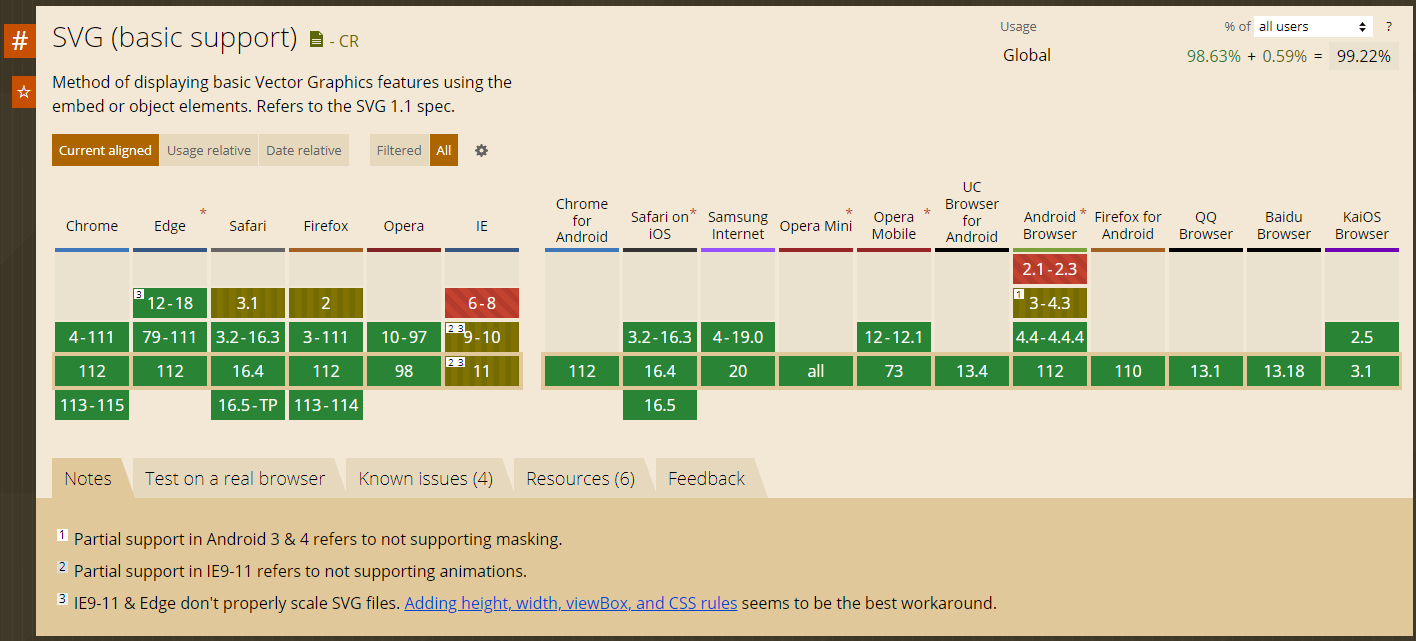Select QQ Browser 13.1 cell
The image size is (1416, 641).
coord(1206,371)
